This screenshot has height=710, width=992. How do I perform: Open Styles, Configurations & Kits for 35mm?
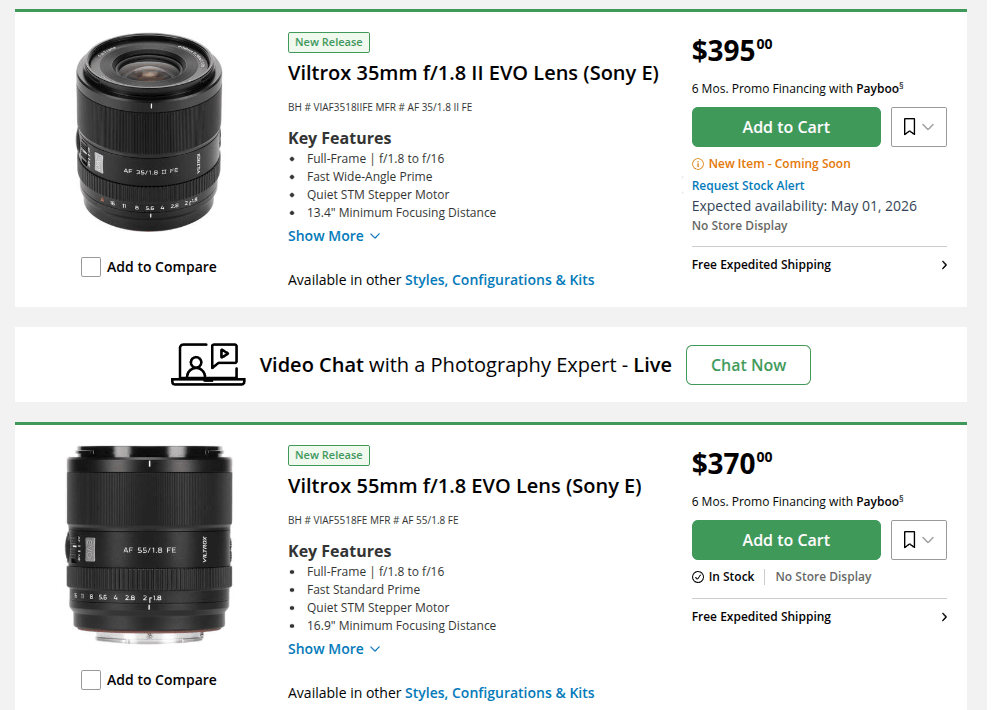pos(499,280)
